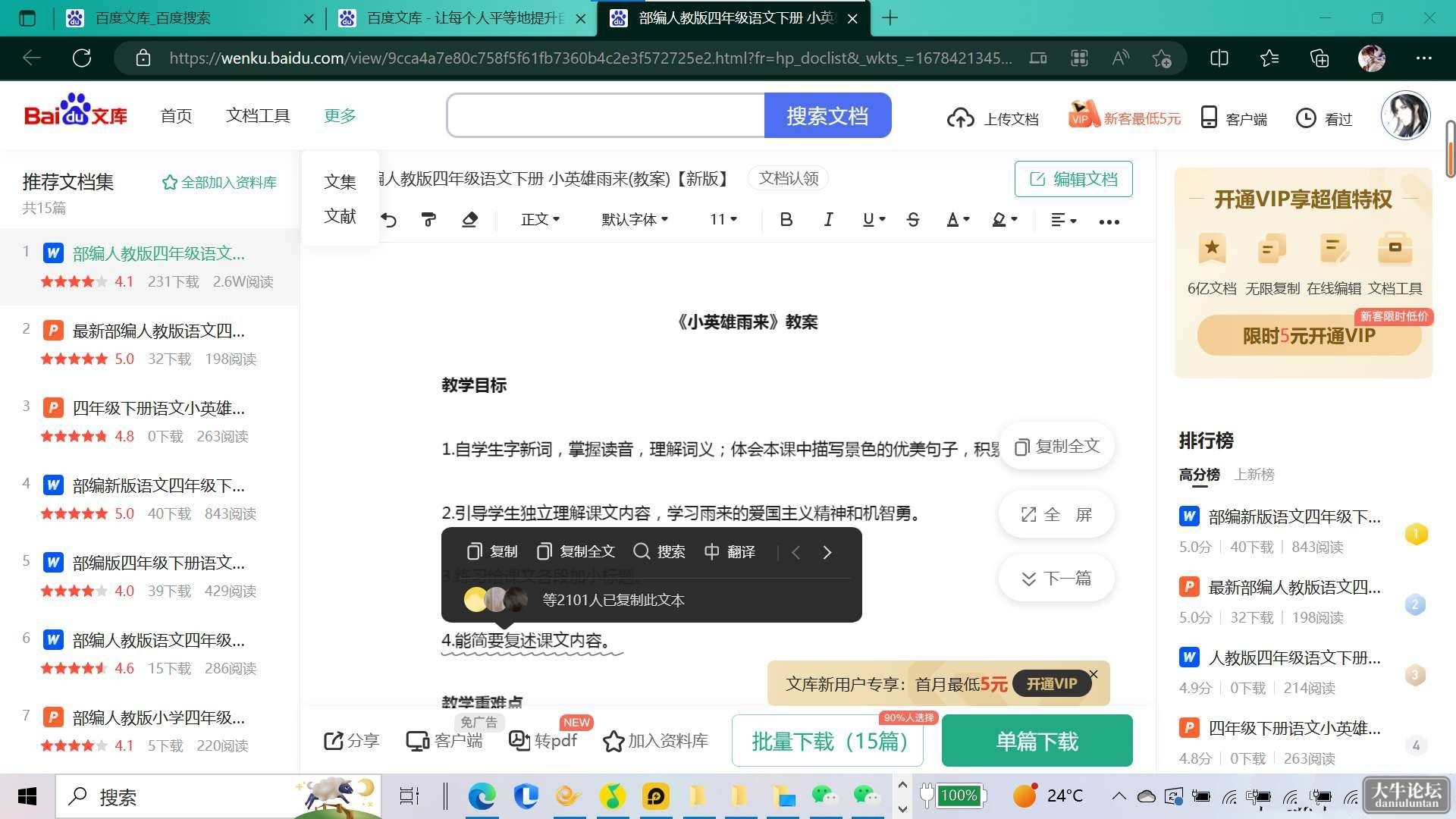Open the 文档工具 nav item

click(258, 115)
